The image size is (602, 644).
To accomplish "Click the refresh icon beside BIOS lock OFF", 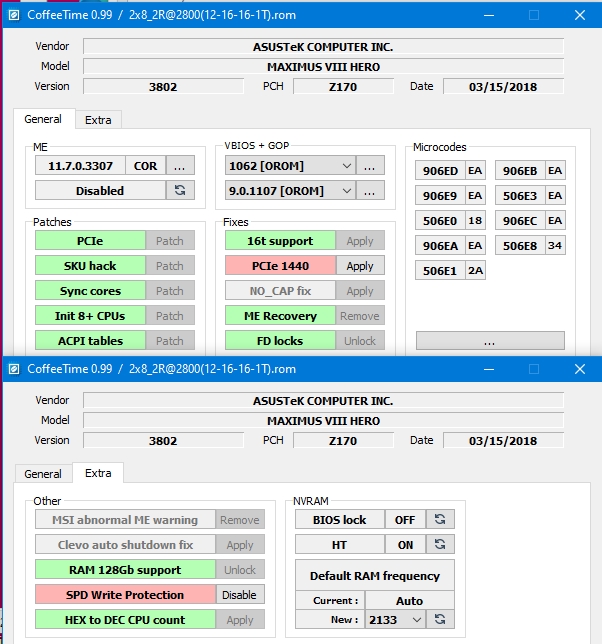I will [440, 520].
